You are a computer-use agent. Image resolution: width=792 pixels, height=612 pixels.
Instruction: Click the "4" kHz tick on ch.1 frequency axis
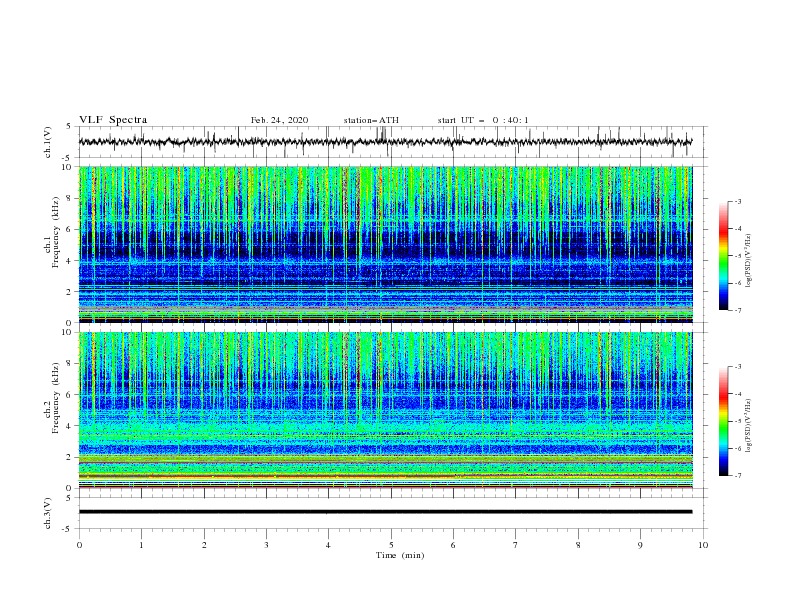[x=70, y=261]
